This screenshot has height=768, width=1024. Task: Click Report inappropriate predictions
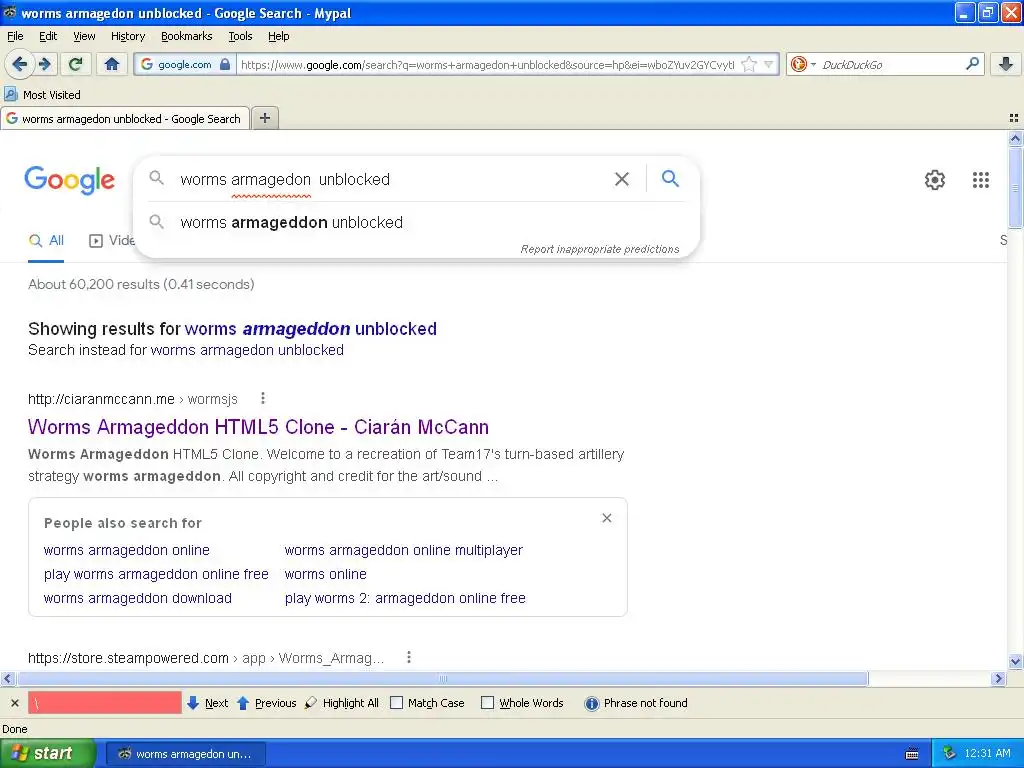[600, 249]
